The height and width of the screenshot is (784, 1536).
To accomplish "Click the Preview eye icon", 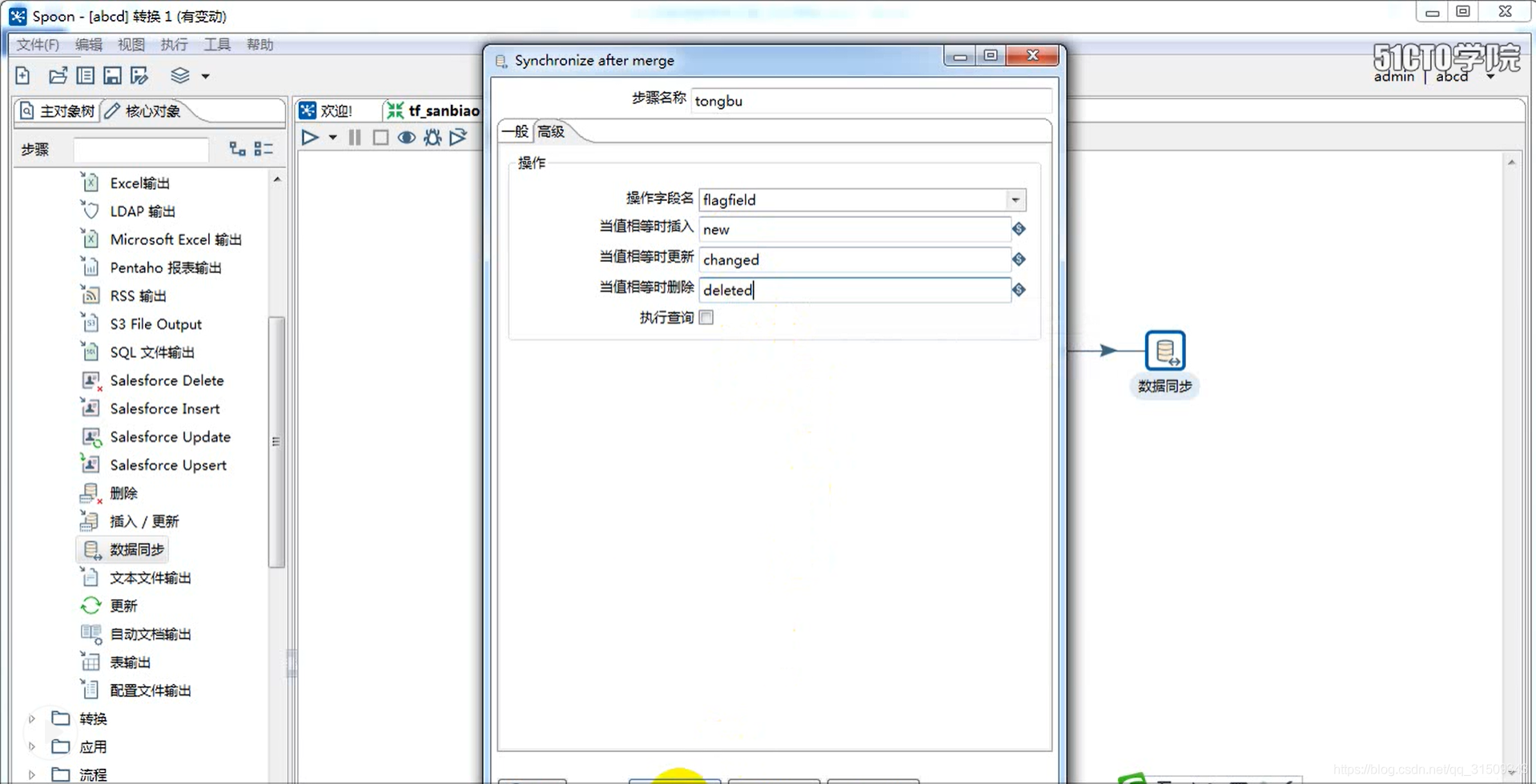I will coord(407,138).
